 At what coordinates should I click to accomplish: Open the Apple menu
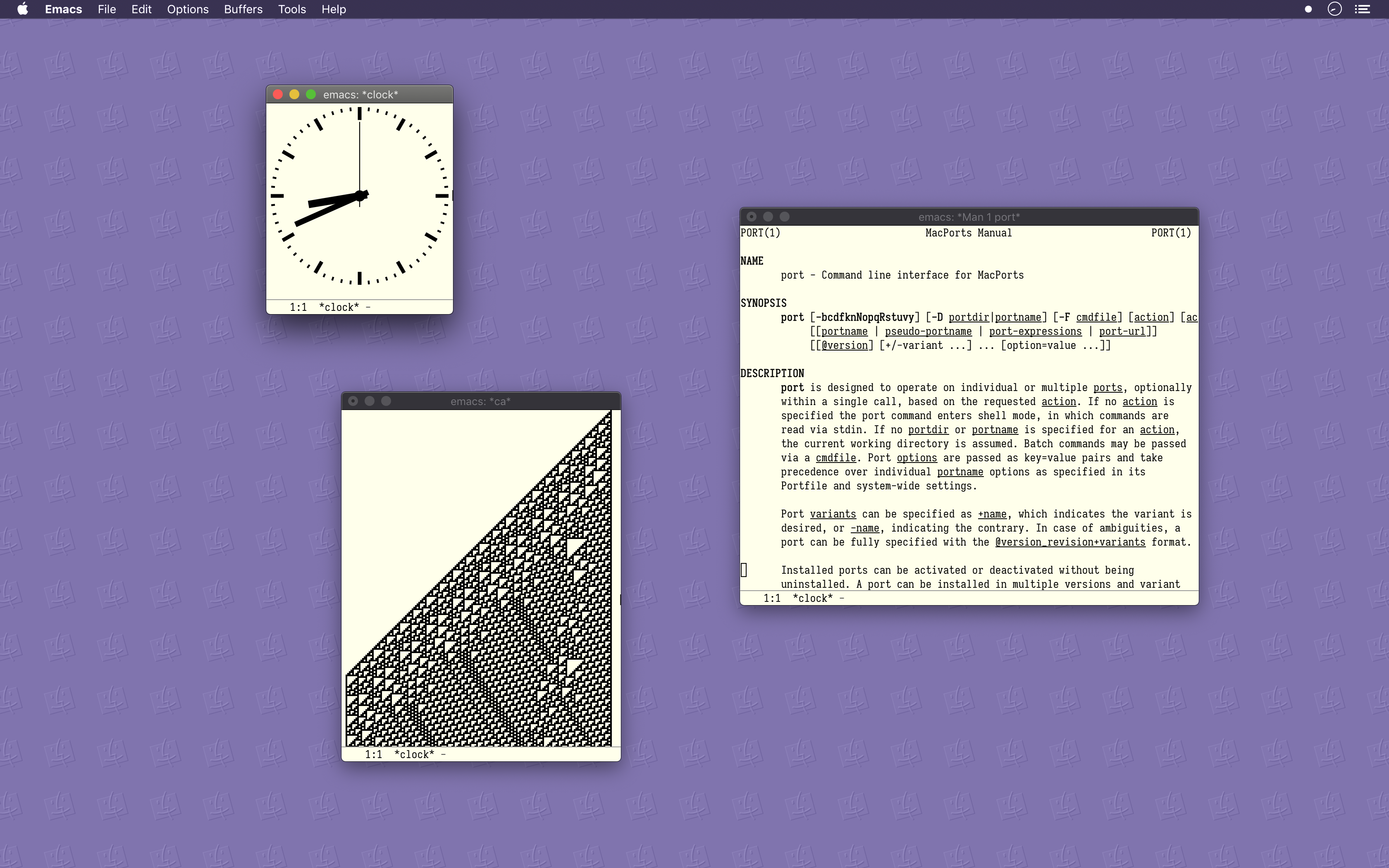click(22, 9)
